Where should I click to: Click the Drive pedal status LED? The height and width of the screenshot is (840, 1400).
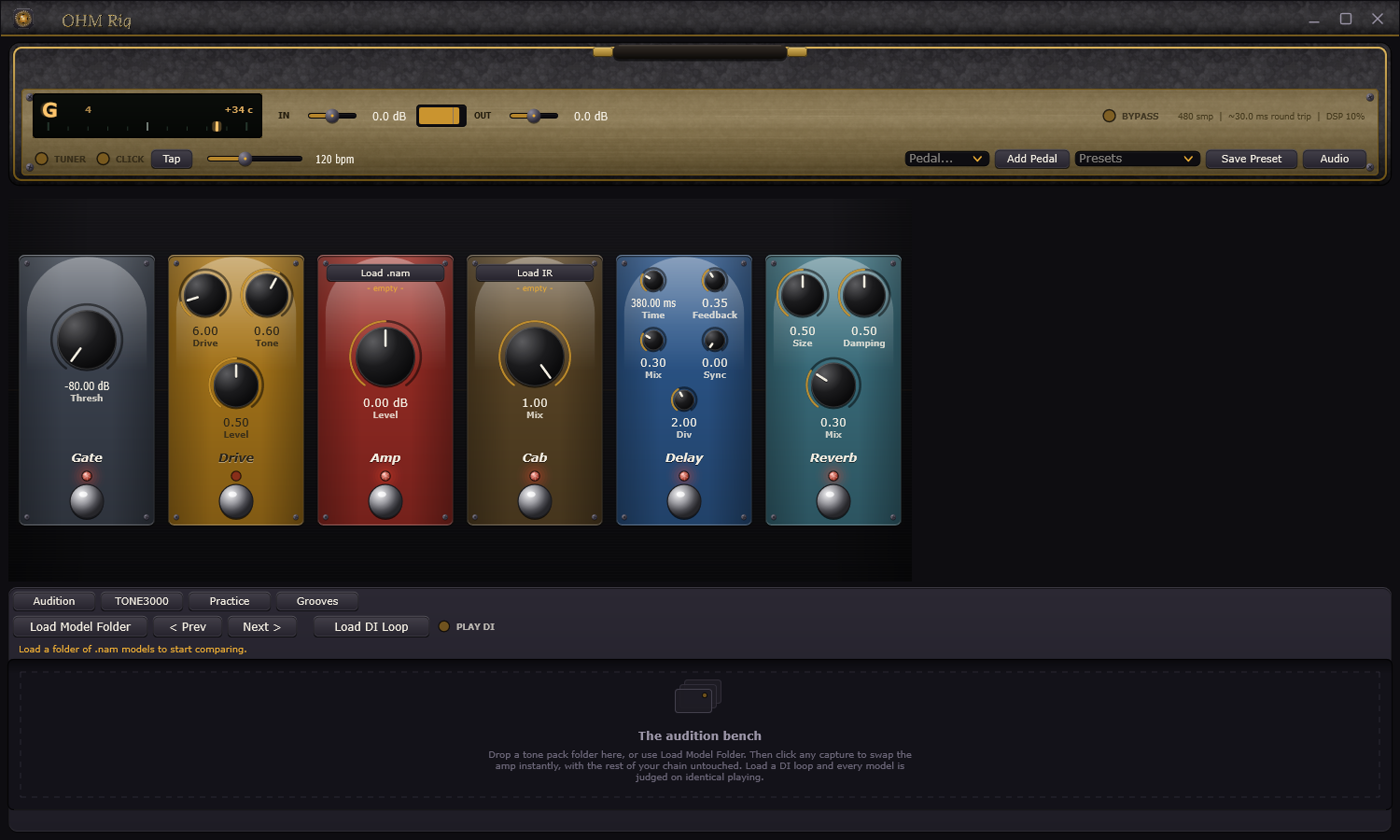pos(236,476)
